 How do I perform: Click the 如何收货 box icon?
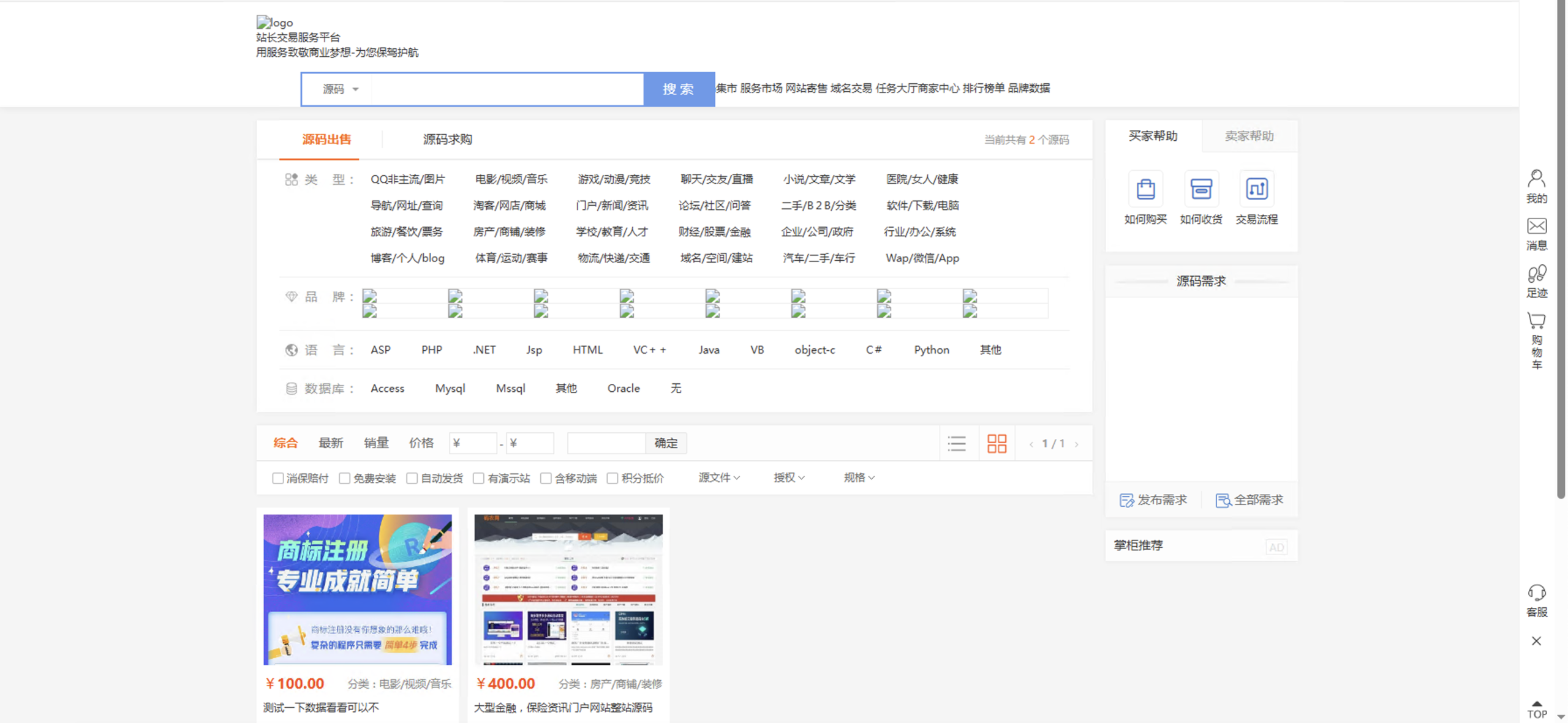click(1200, 189)
